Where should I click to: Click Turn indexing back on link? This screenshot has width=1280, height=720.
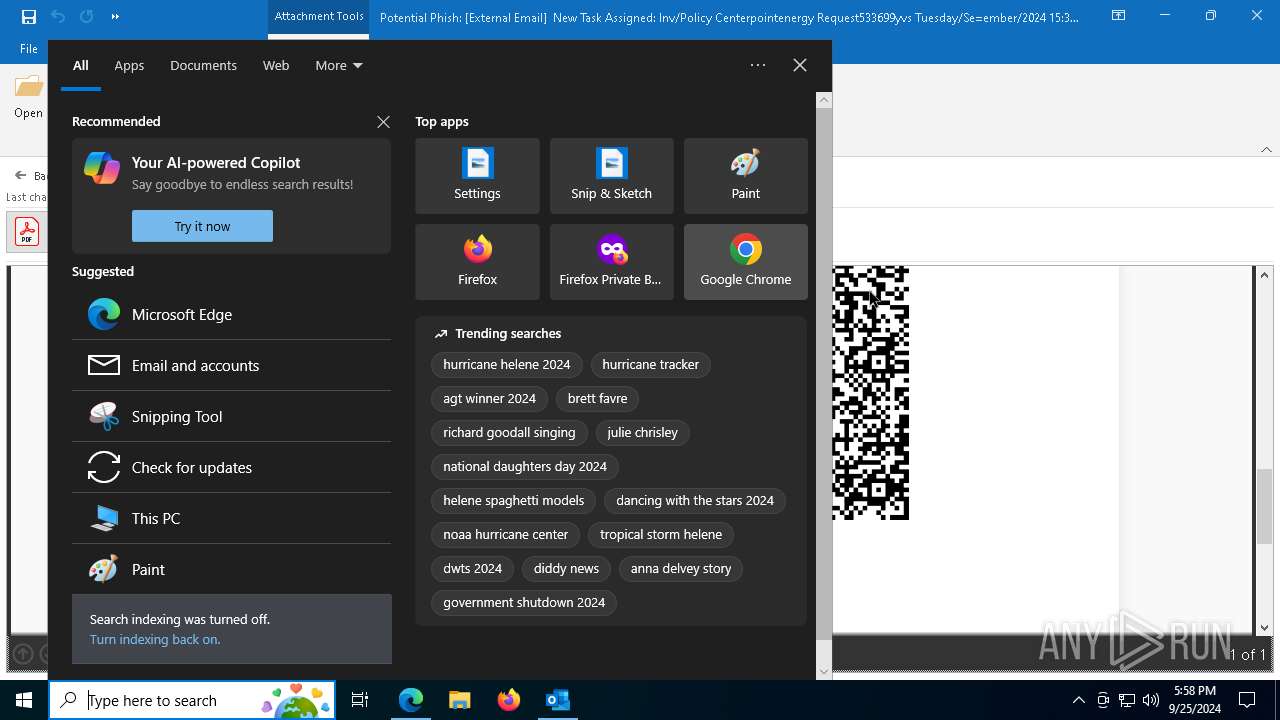point(155,639)
